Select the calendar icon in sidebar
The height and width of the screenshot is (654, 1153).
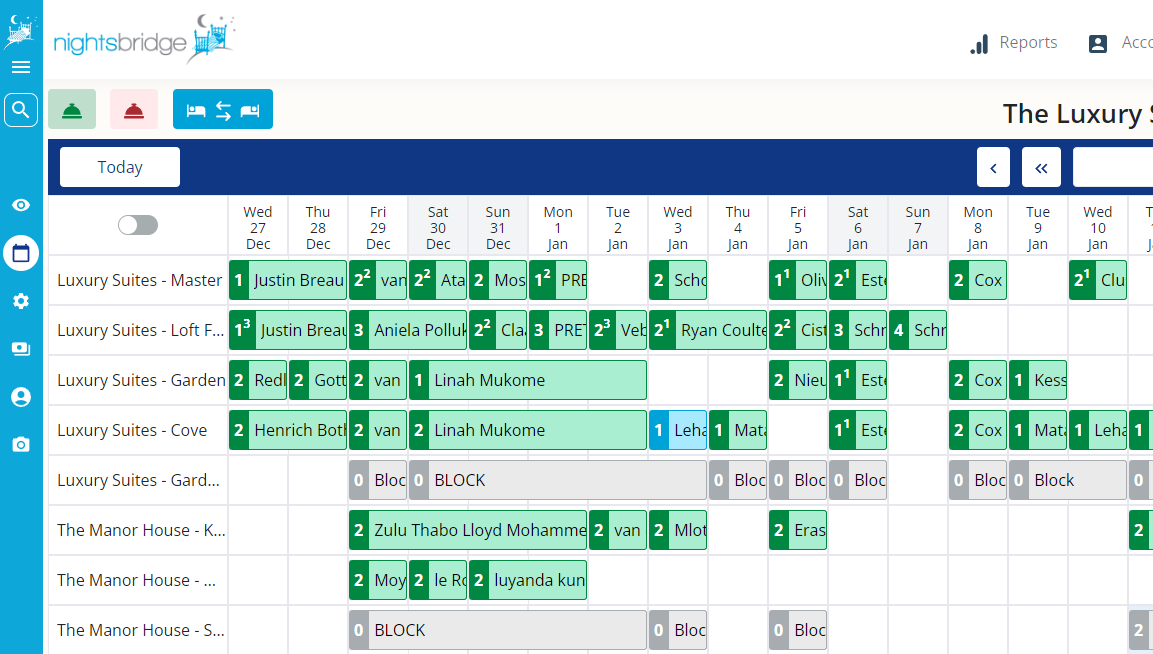(21, 253)
